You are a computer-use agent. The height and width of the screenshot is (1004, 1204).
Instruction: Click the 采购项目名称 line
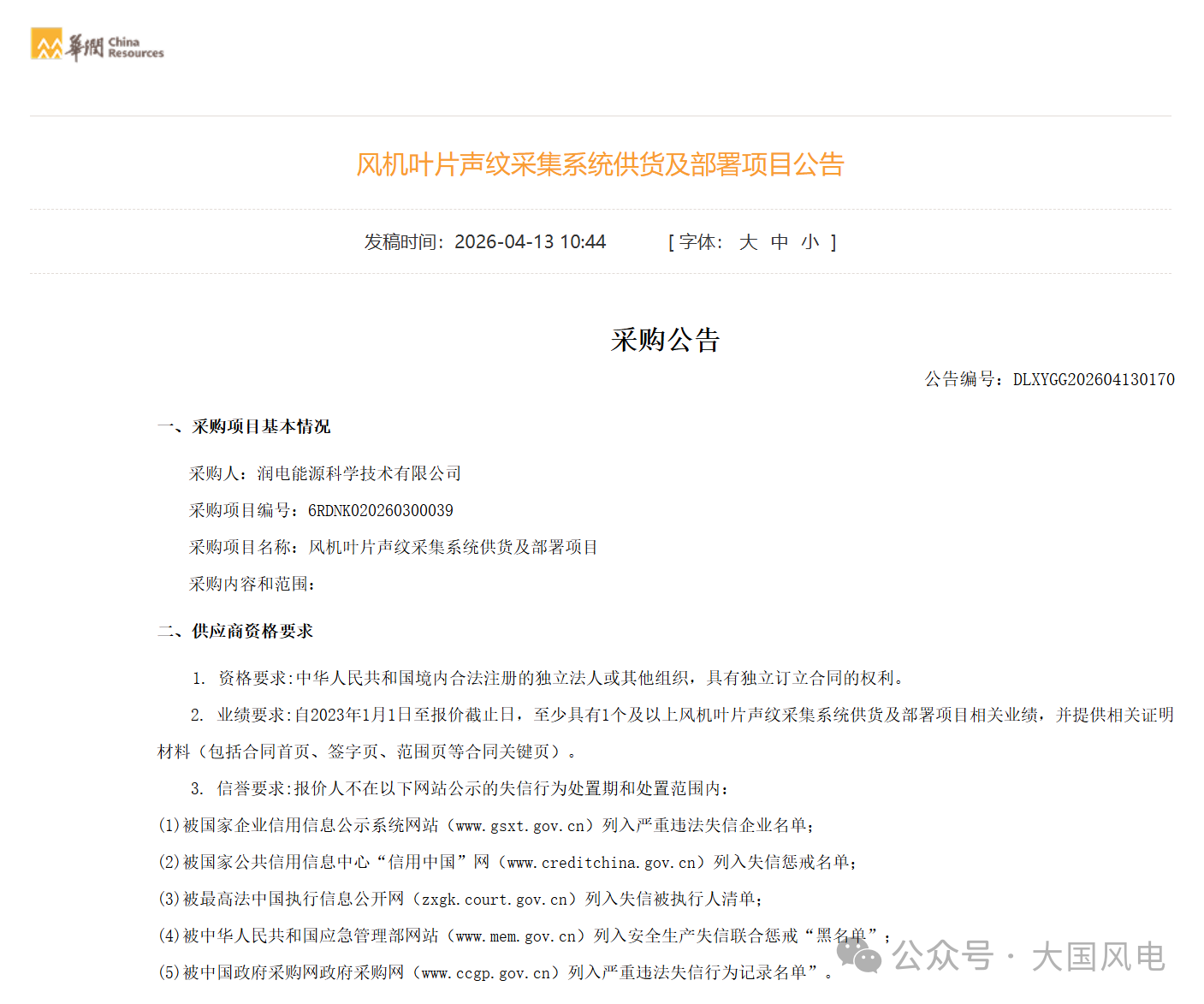point(393,547)
